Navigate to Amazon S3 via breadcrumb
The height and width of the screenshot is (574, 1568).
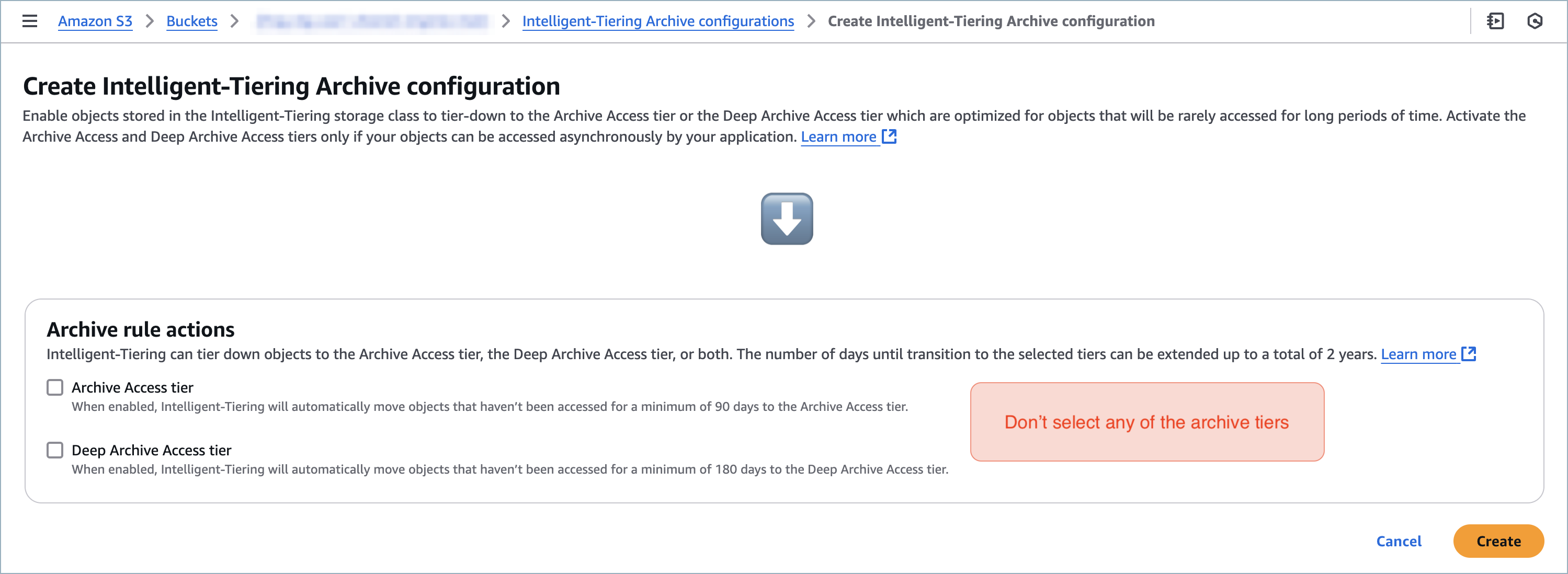(x=94, y=21)
